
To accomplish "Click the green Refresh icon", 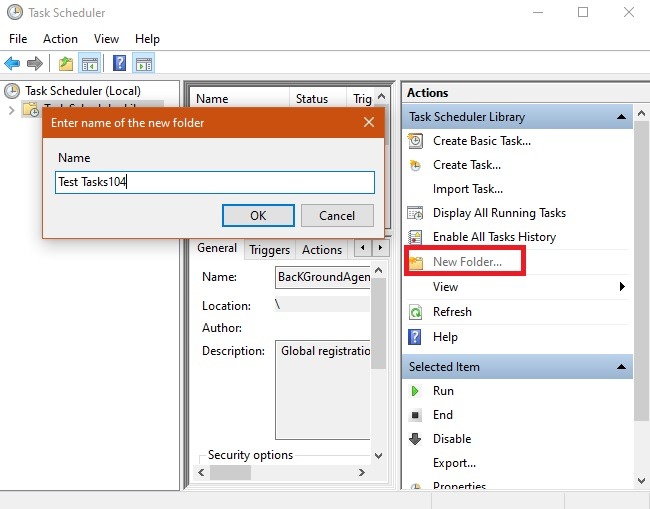I will pos(415,312).
